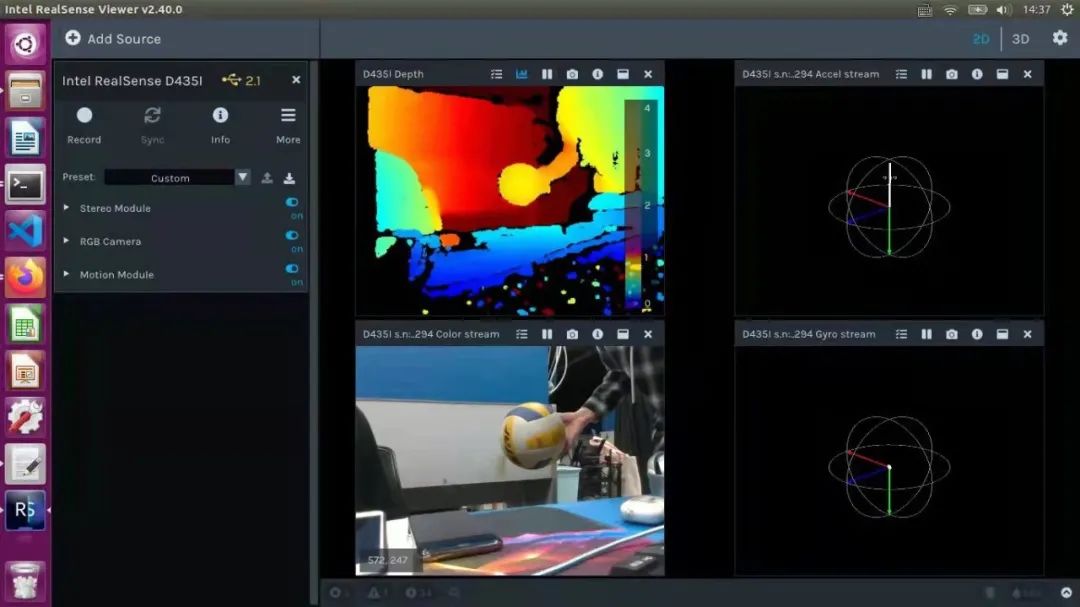Save the preset with the download icon
This screenshot has width=1080, height=607.
click(289, 178)
